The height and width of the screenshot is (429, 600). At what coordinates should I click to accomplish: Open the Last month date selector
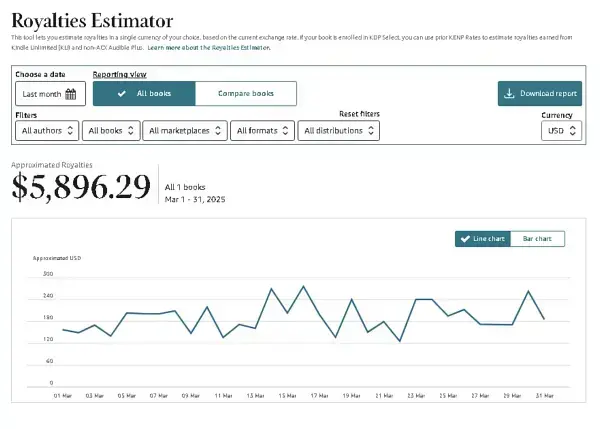point(50,94)
